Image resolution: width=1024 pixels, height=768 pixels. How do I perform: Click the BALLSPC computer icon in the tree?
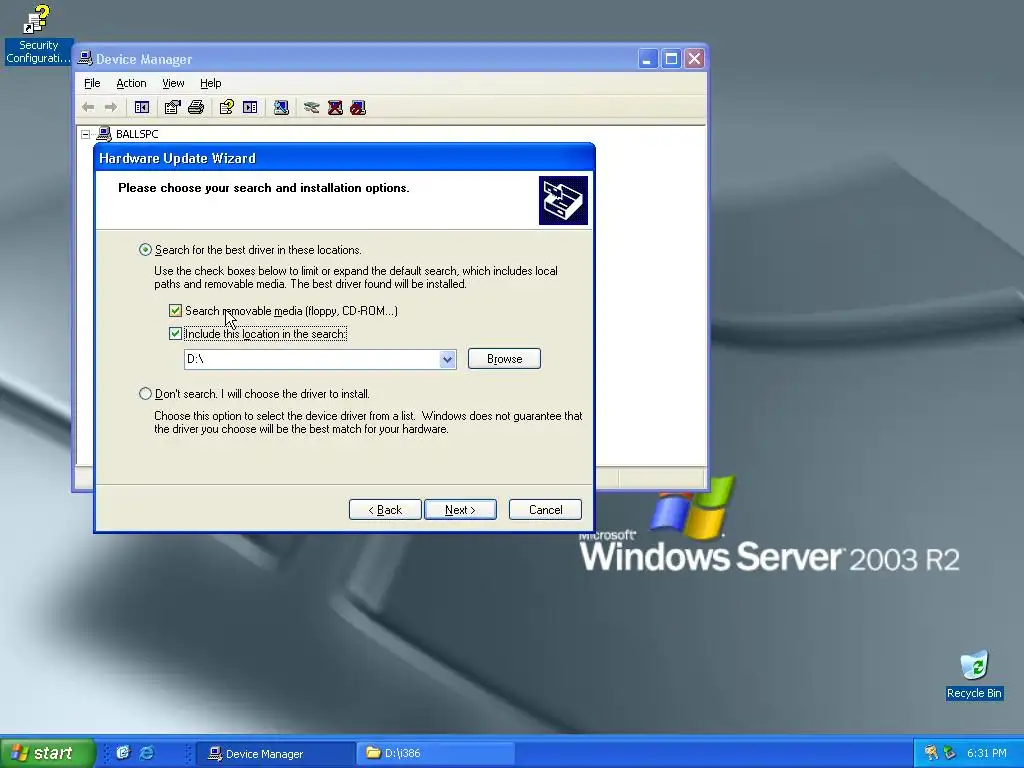[104, 134]
